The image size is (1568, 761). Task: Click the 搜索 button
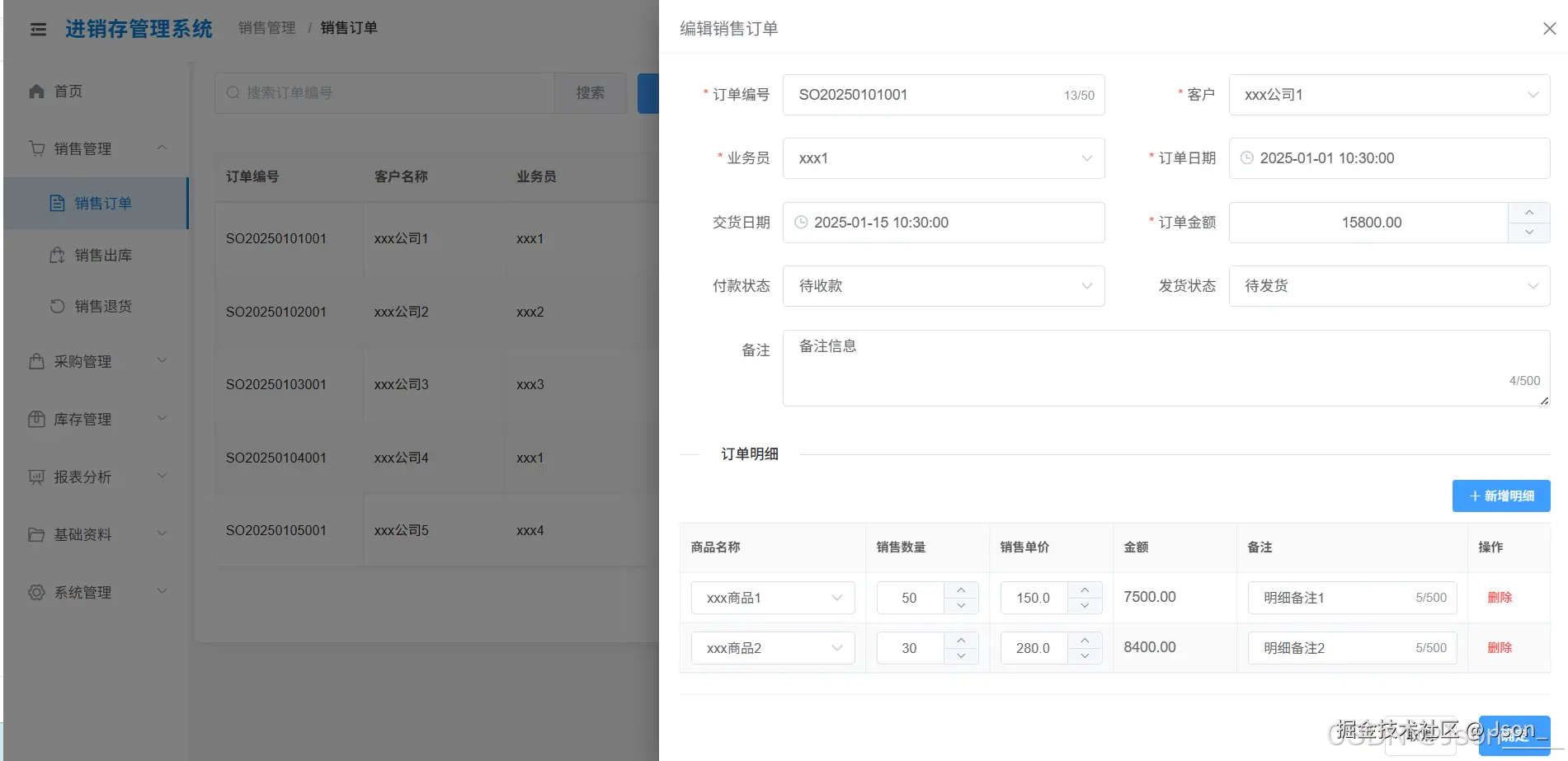(x=591, y=93)
